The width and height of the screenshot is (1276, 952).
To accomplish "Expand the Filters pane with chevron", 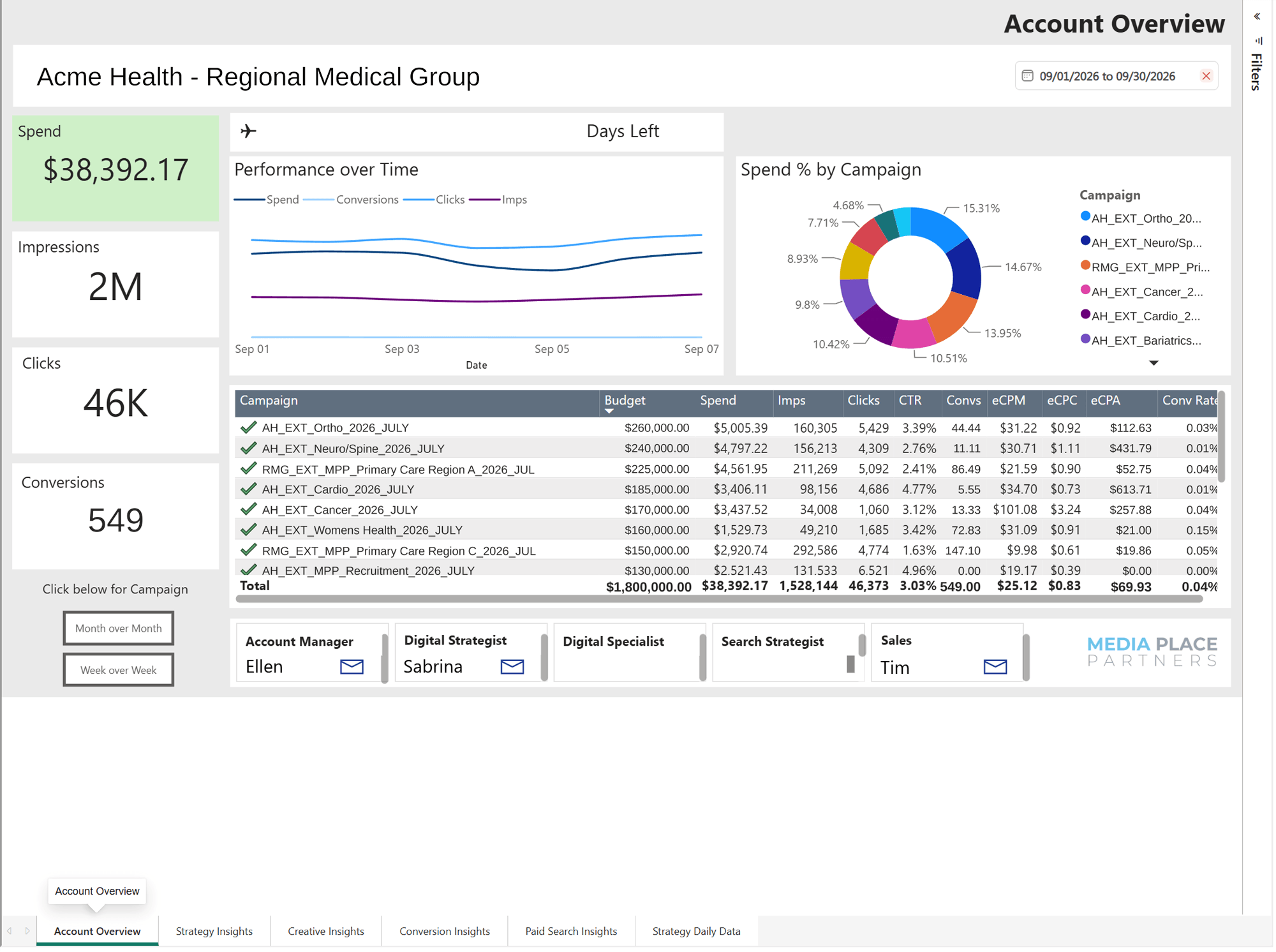I will pos(1257,17).
